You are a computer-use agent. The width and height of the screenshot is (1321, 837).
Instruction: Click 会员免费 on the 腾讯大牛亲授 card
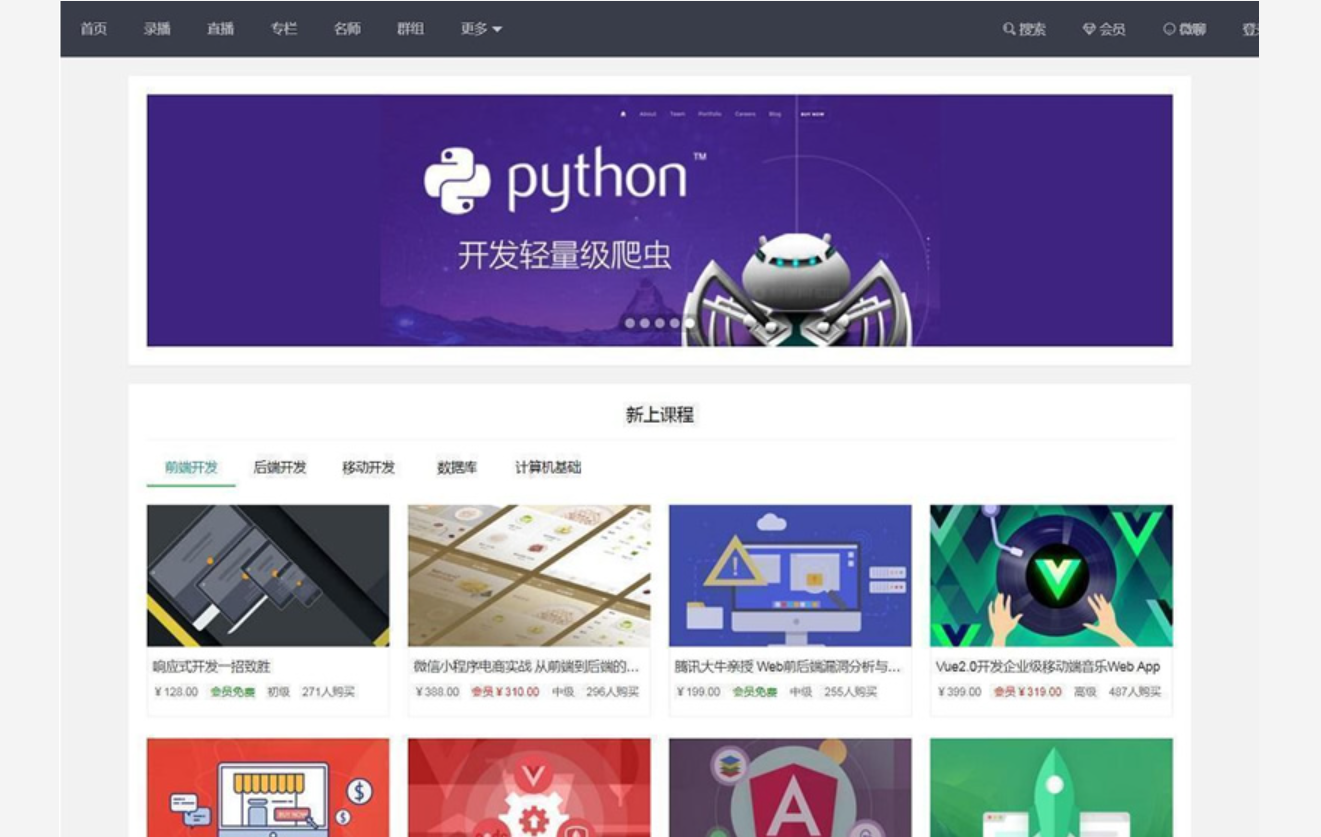(x=755, y=692)
